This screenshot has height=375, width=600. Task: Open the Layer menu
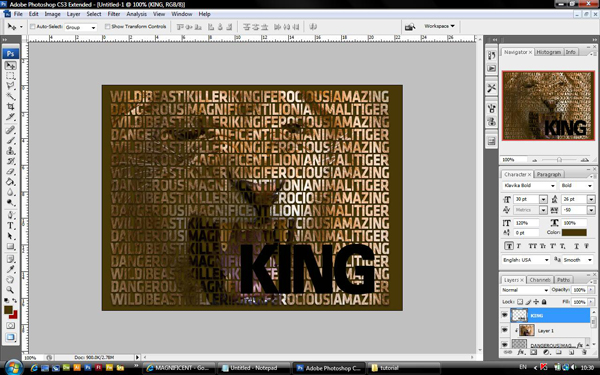73,14
